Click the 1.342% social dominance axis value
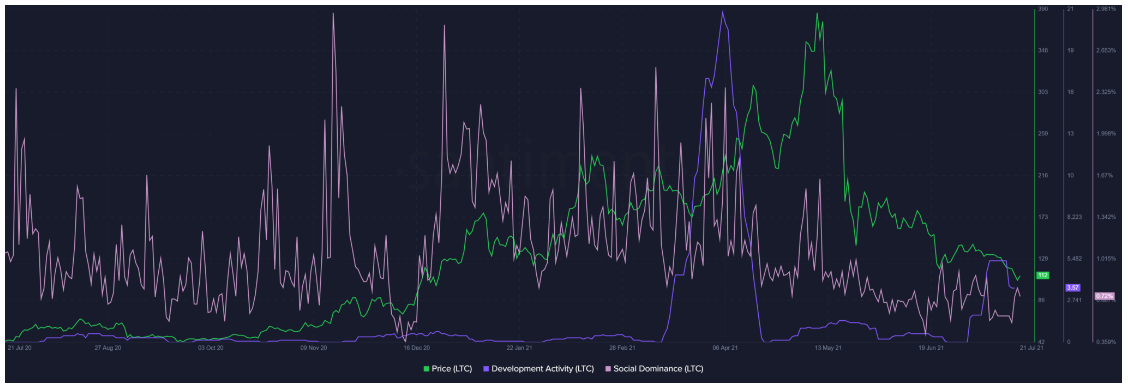This screenshot has width=1128, height=388. pos(1105,217)
